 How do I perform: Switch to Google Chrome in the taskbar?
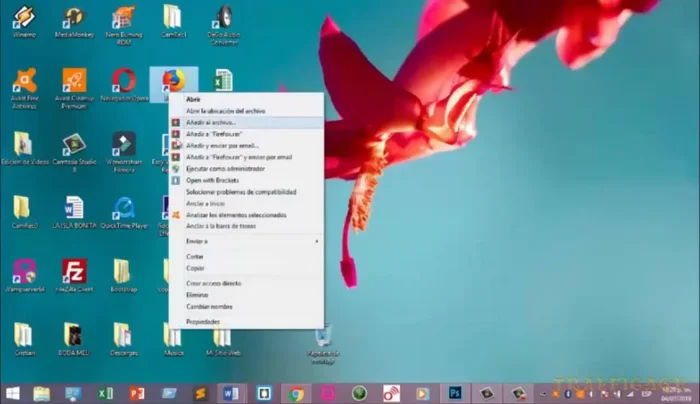click(x=296, y=394)
